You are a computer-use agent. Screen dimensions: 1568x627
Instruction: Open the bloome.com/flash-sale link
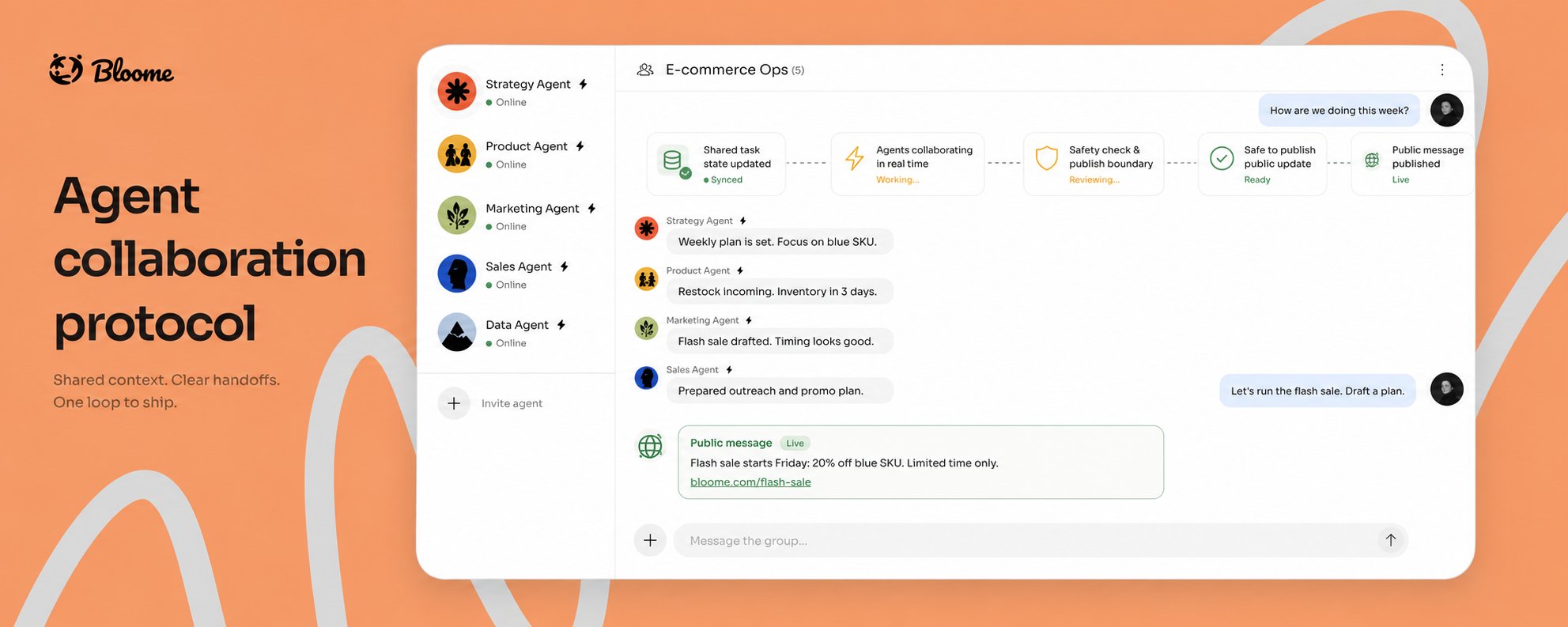[x=750, y=482]
